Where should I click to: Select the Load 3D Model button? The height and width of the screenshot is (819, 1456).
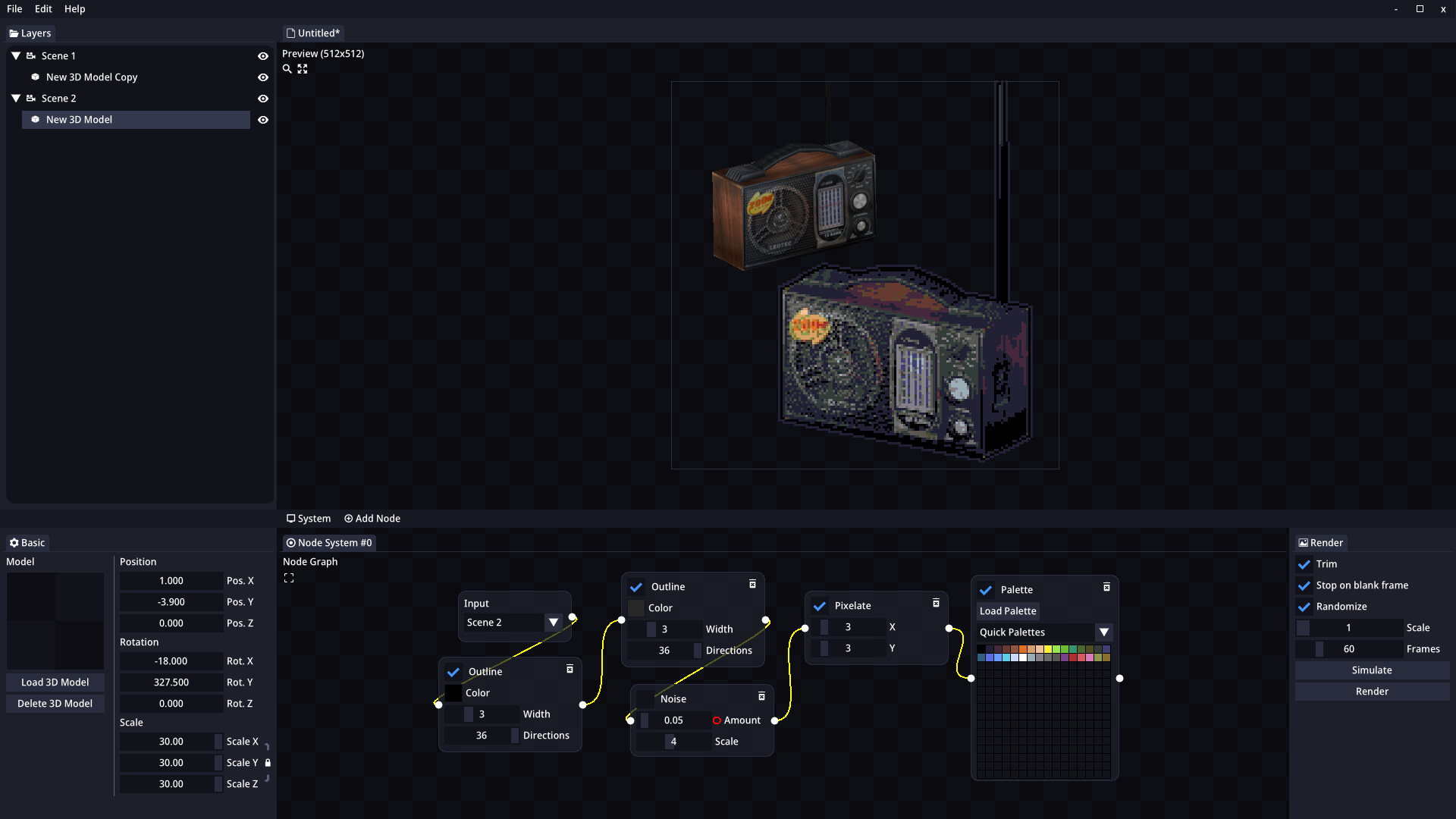(x=55, y=682)
